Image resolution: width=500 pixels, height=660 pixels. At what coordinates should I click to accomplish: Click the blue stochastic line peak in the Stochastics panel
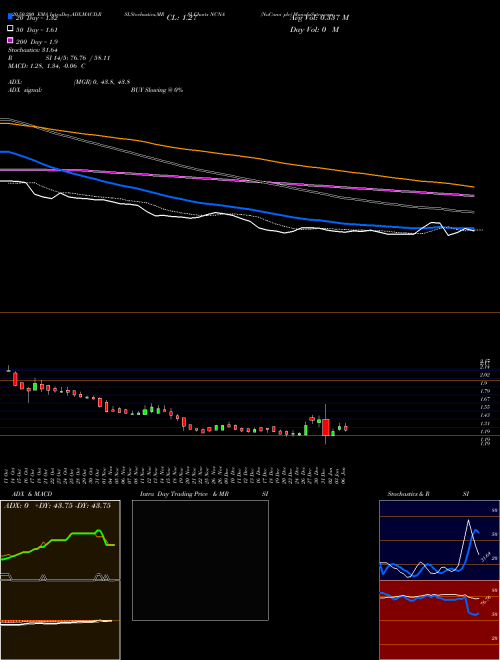[x=476, y=531]
